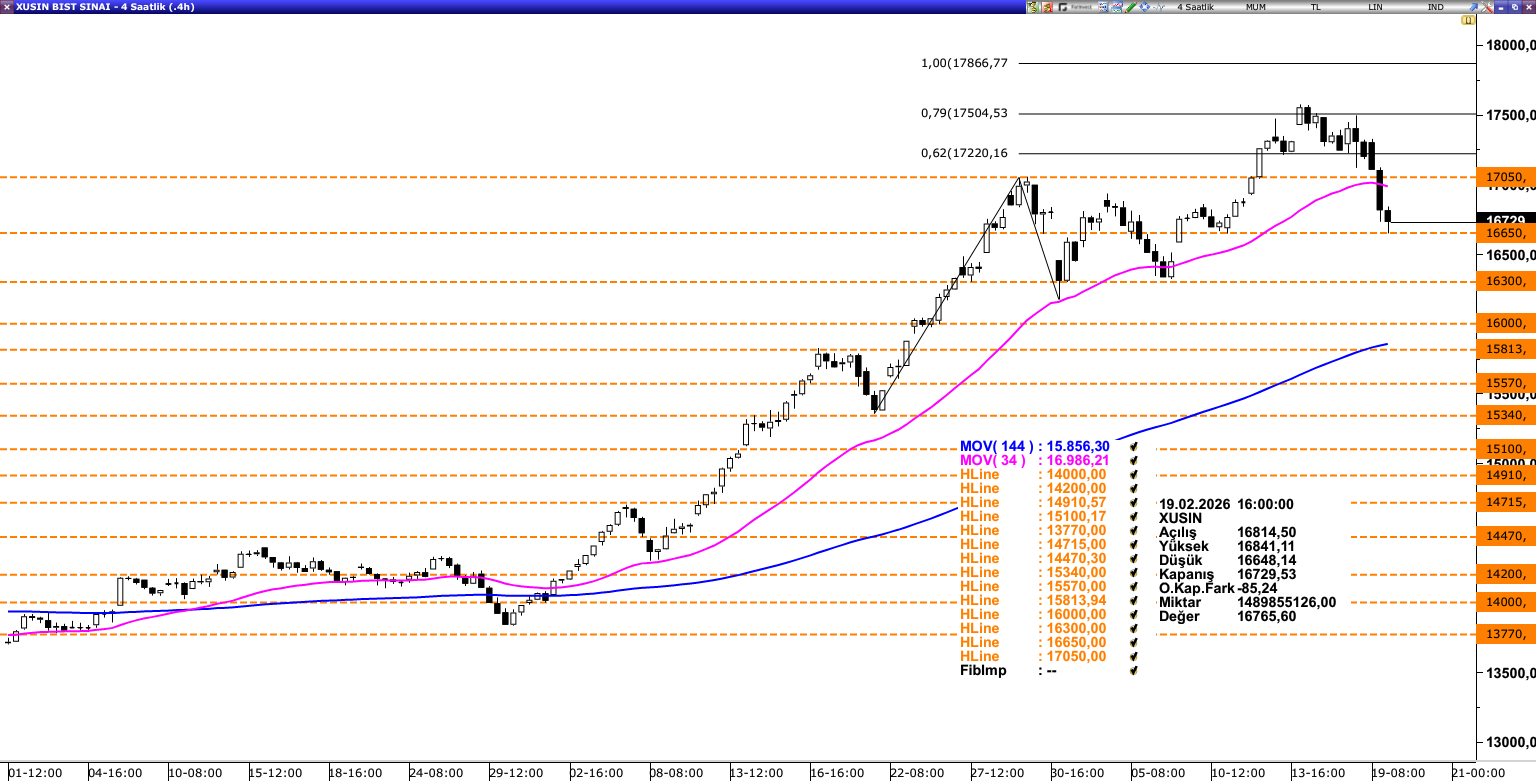The height and width of the screenshot is (781, 1536).
Task: Uncheck the HLine 17050,00 checkmark
Action: tap(1133, 657)
